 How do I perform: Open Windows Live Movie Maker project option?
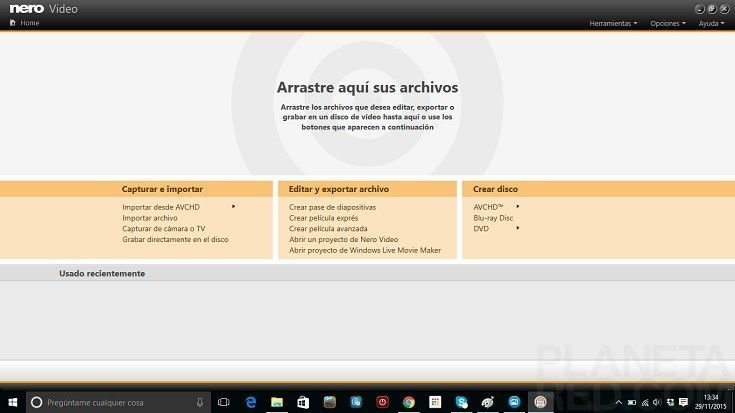pyautogui.click(x=365, y=251)
